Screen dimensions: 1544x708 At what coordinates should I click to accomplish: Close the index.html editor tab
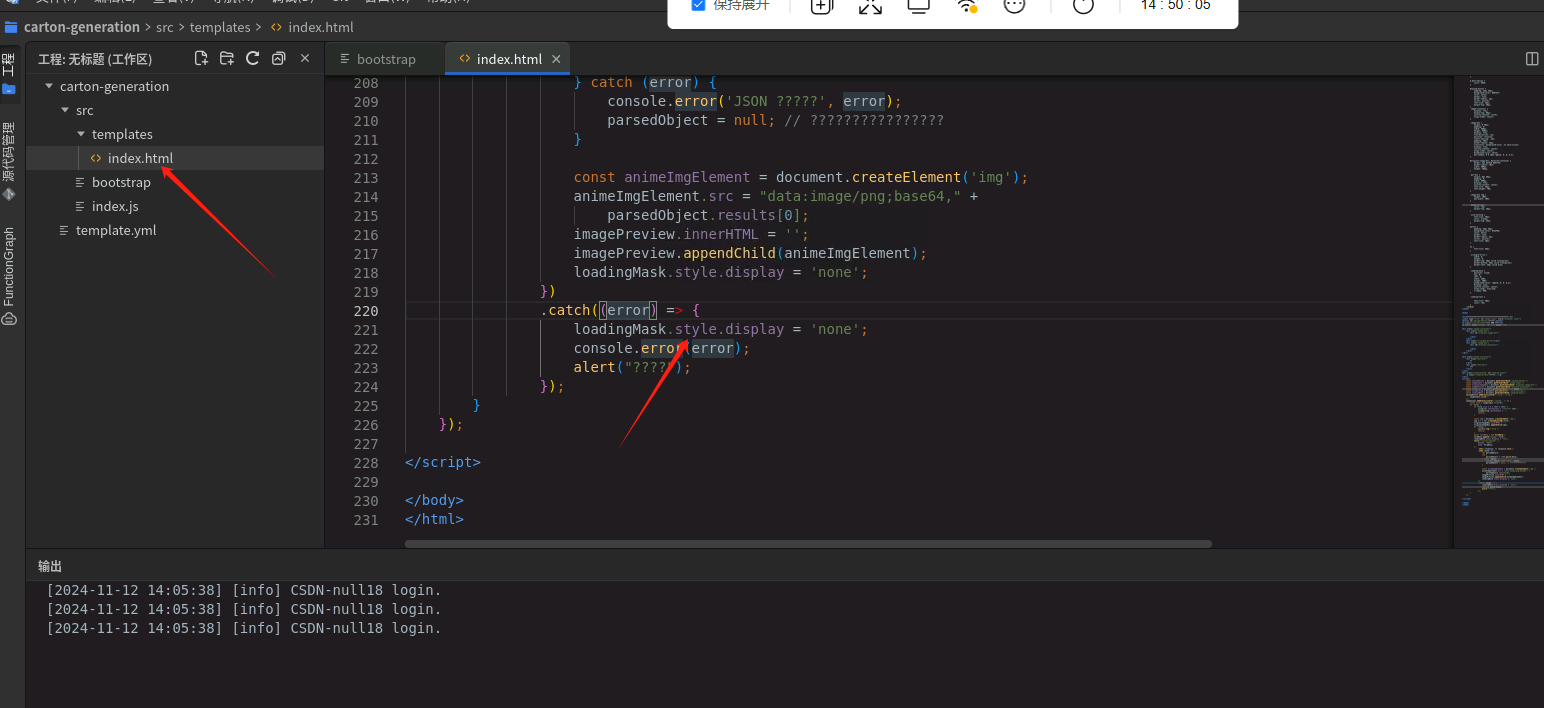pyautogui.click(x=556, y=59)
